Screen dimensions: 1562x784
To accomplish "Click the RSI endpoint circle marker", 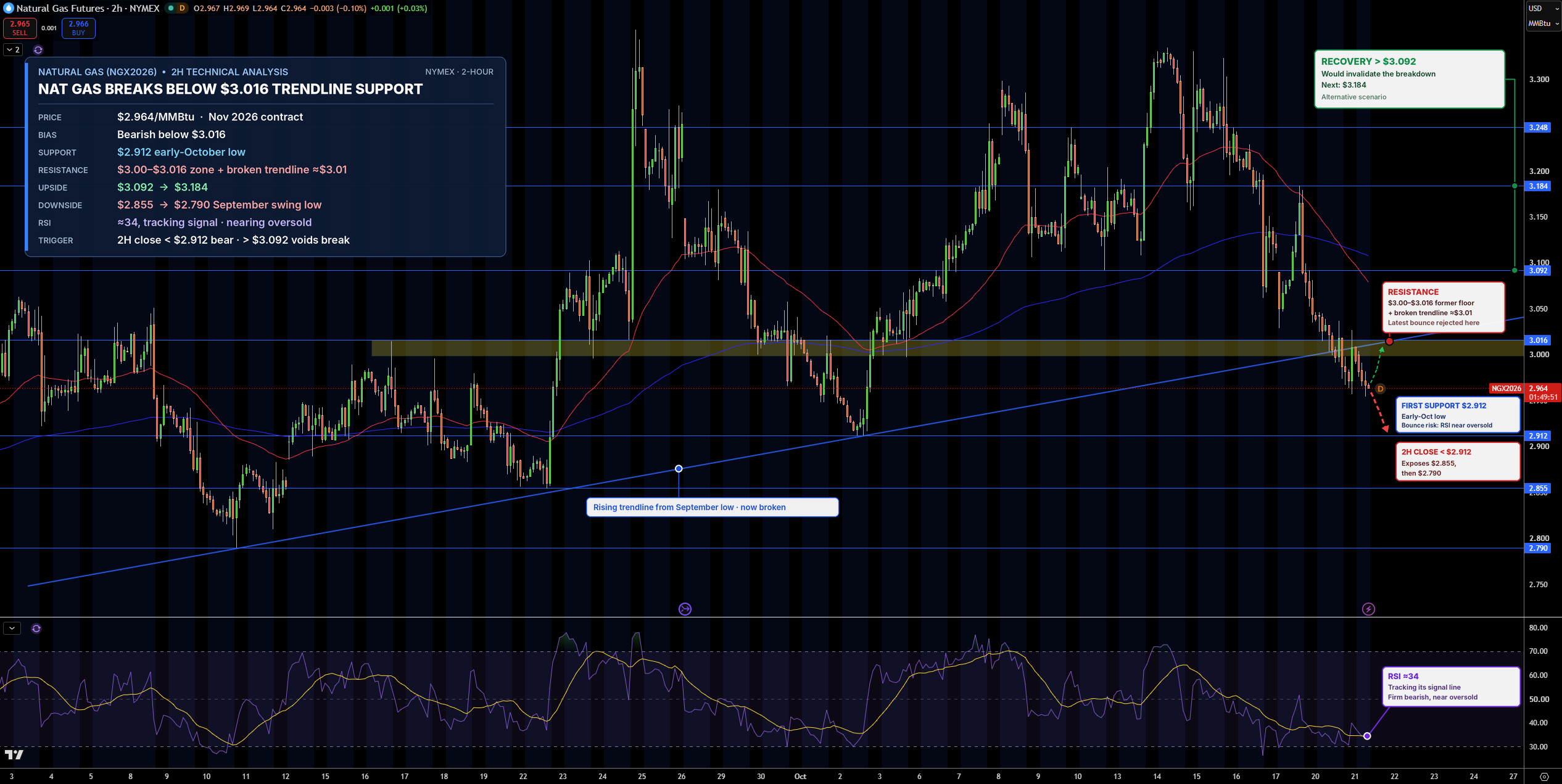I will point(1367,736).
